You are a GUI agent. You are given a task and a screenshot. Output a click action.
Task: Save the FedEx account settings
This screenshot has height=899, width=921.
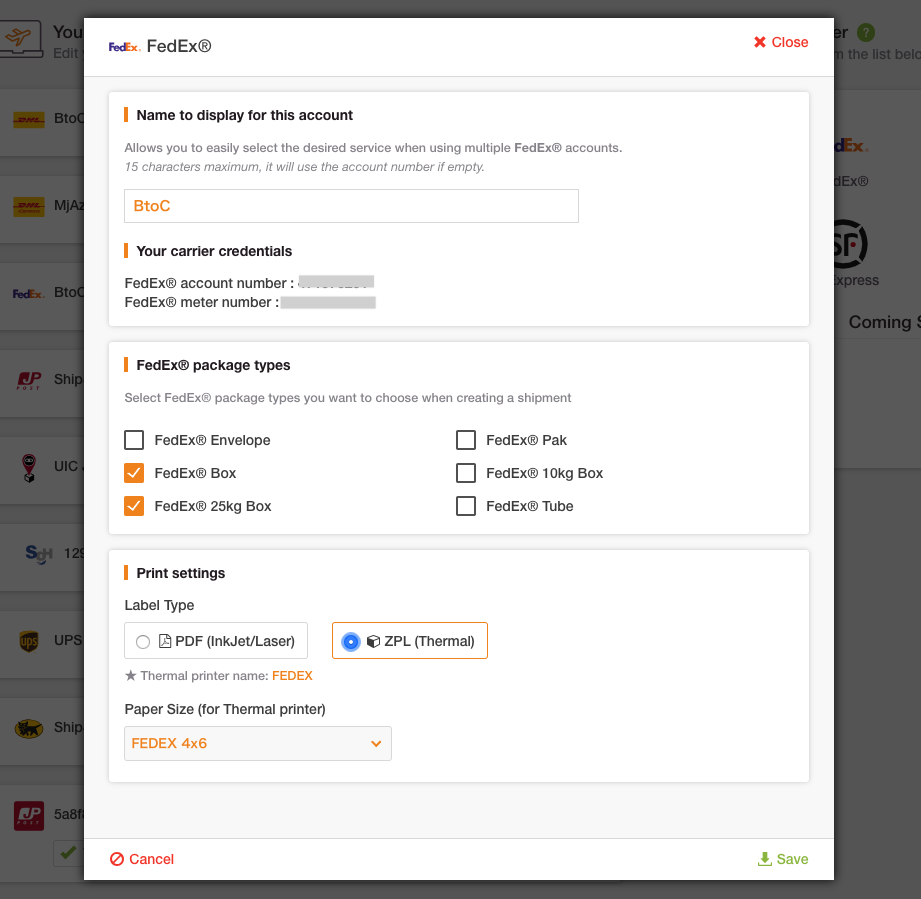[783, 859]
